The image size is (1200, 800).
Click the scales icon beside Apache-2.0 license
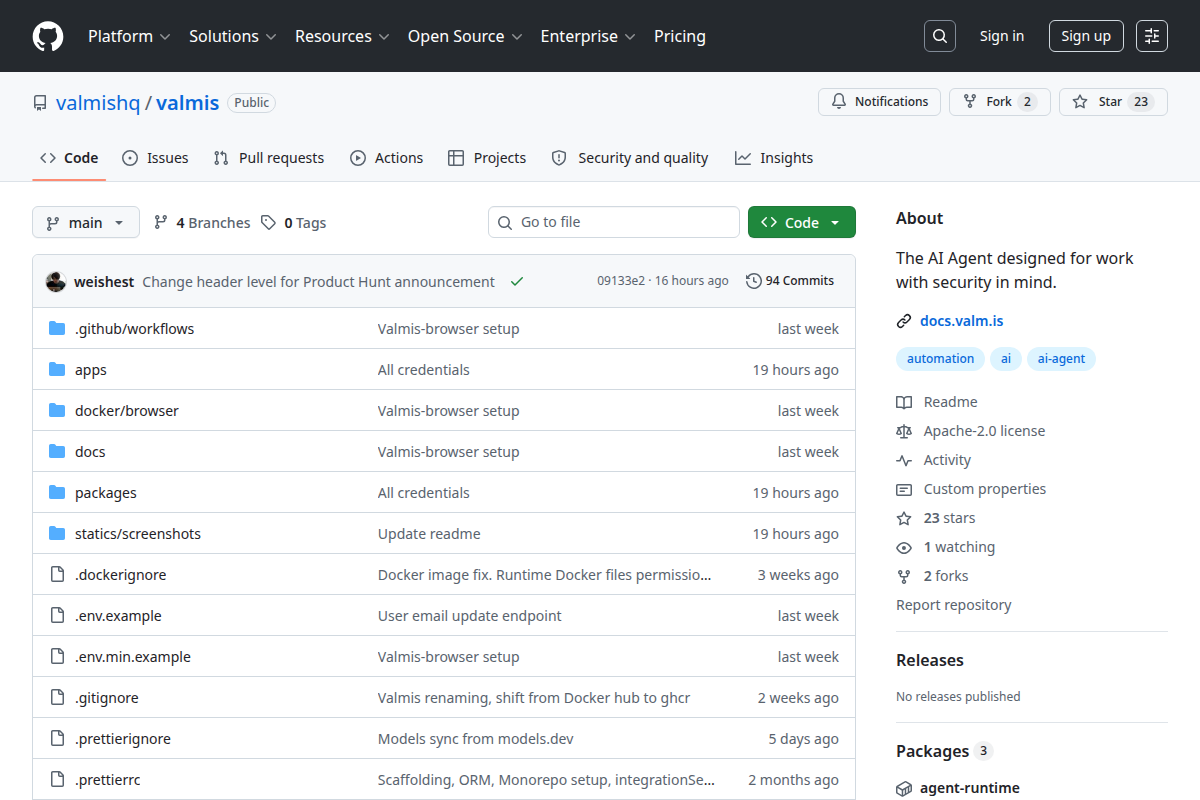(904, 431)
